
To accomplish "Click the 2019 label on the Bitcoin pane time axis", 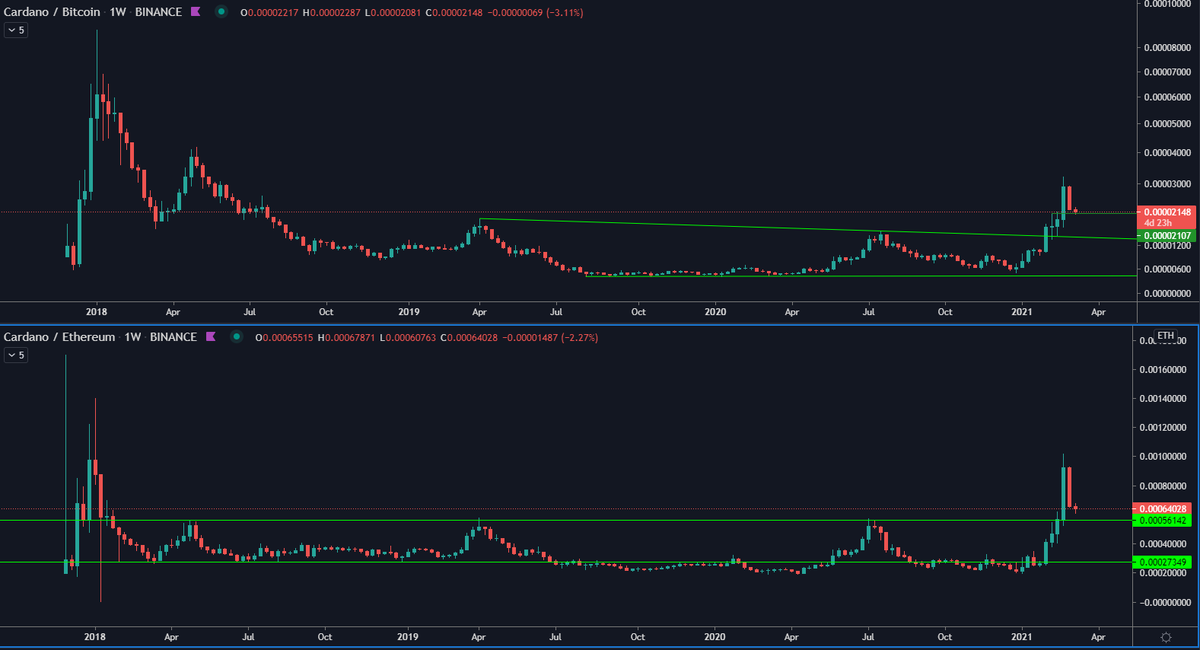I will 408,311.
